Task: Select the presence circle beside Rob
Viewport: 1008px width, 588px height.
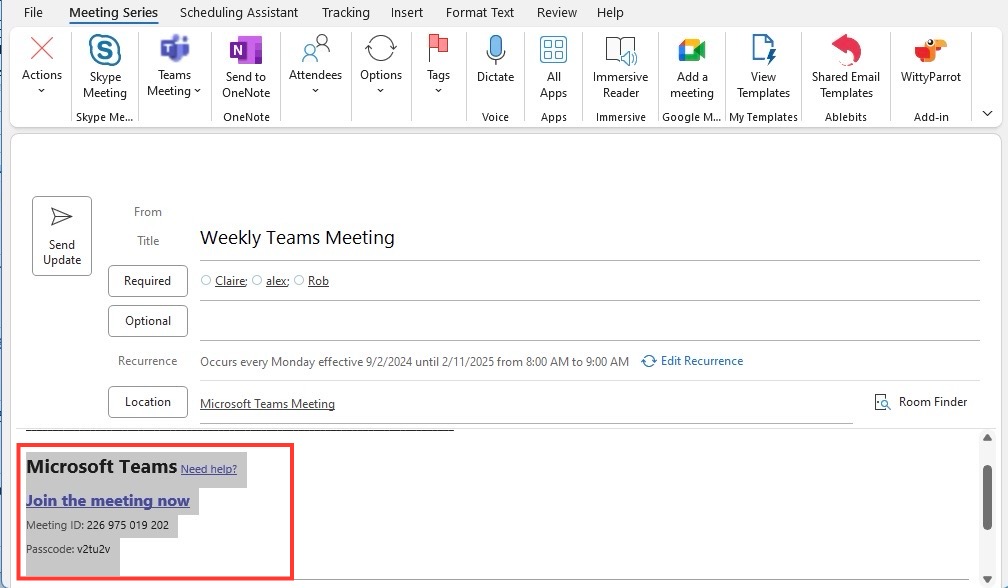Action: [x=299, y=280]
